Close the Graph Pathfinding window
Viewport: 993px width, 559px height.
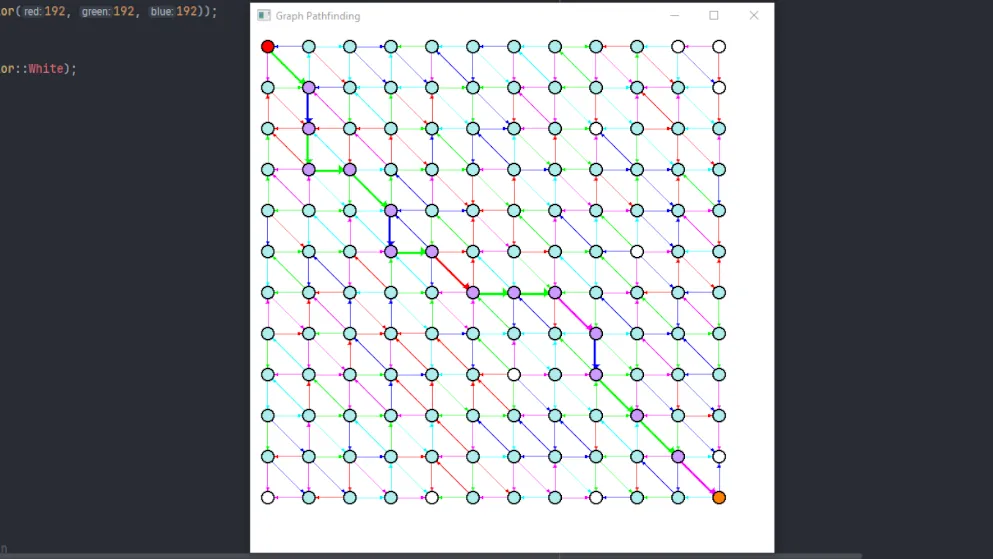point(754,16)
